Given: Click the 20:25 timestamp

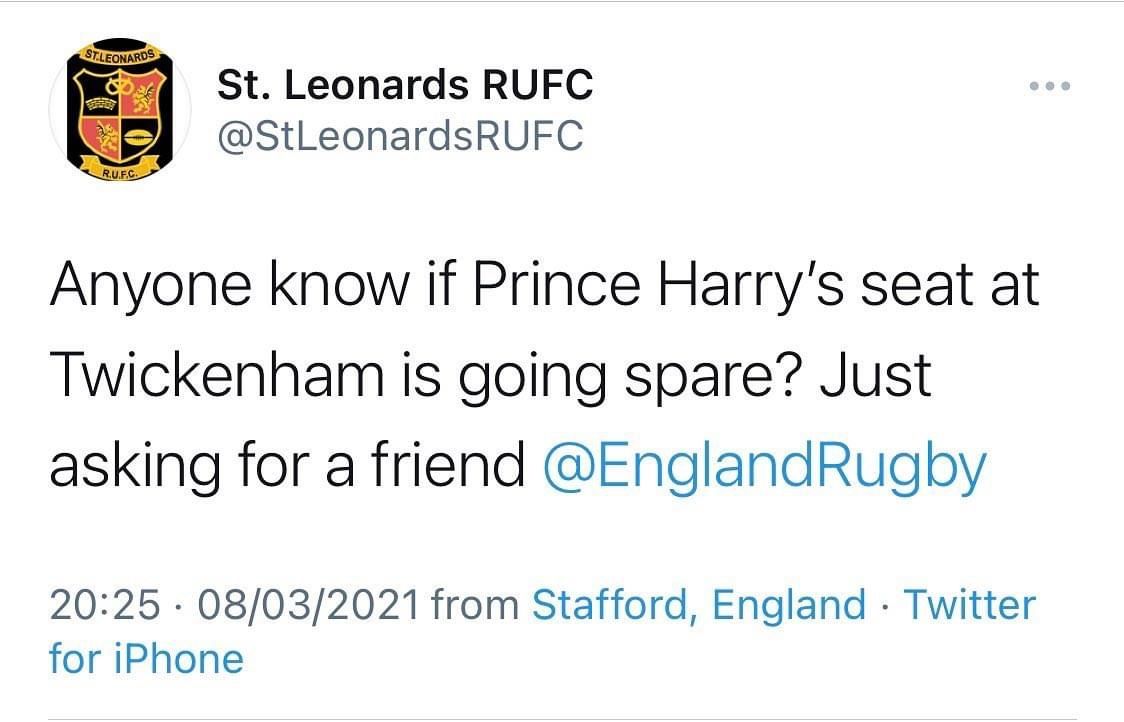Looking at the screenshot, I should coord(104,605).
